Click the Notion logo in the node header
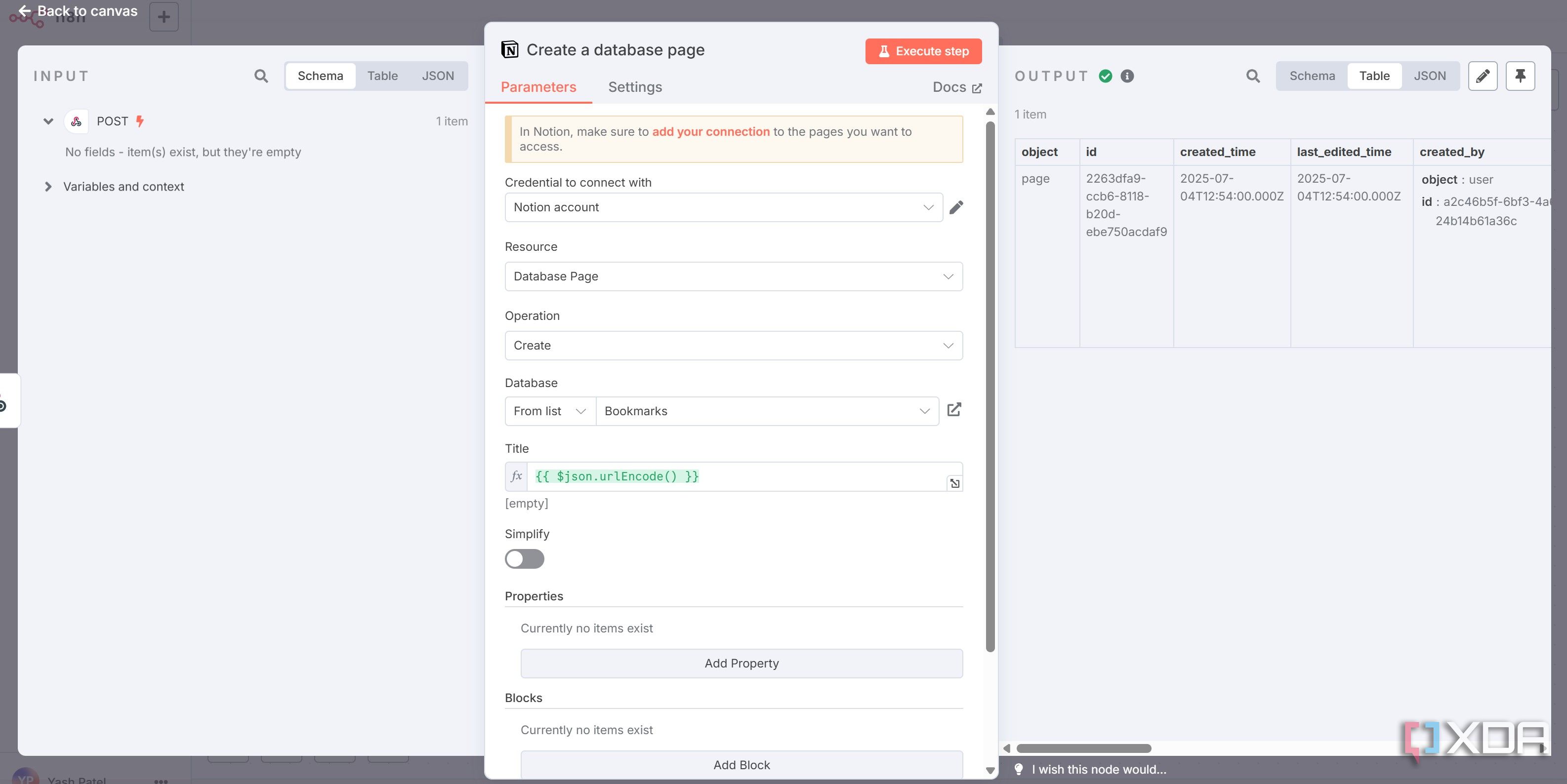 click(510, 49)
